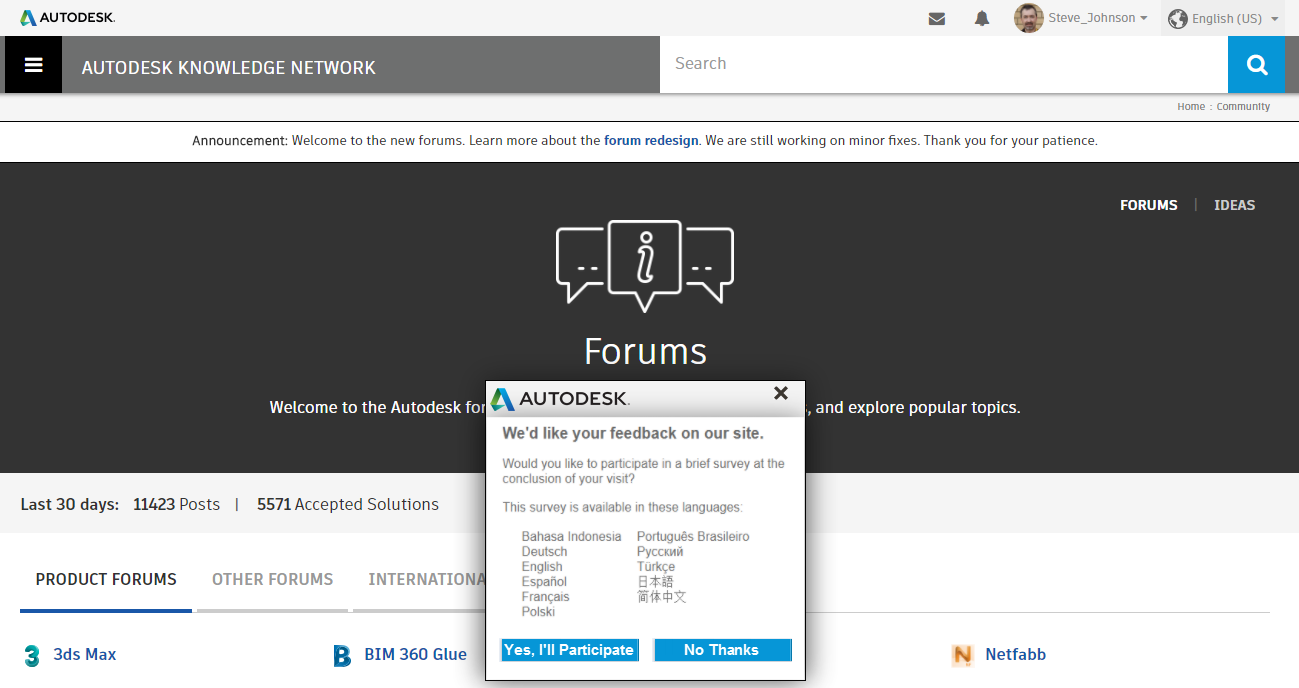This screenshot has width=1299, height=688.
Task: Click 'Polski' in survey language list
Action: pos(538,612)
